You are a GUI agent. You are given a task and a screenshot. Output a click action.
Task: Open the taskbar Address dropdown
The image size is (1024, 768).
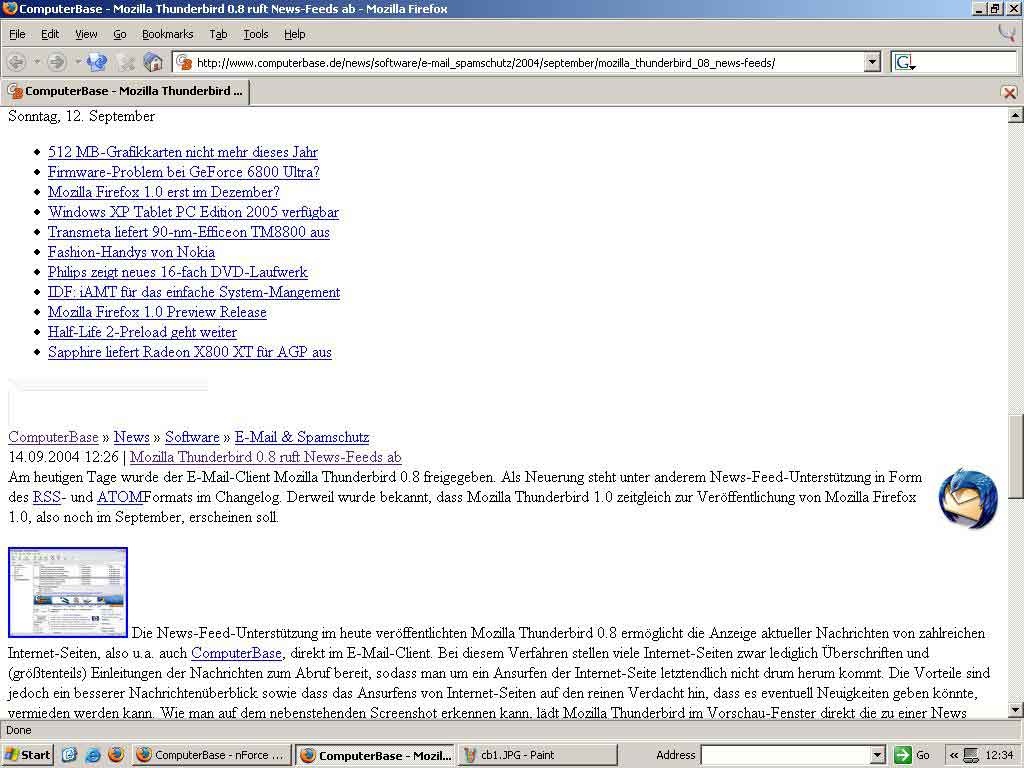878,755
